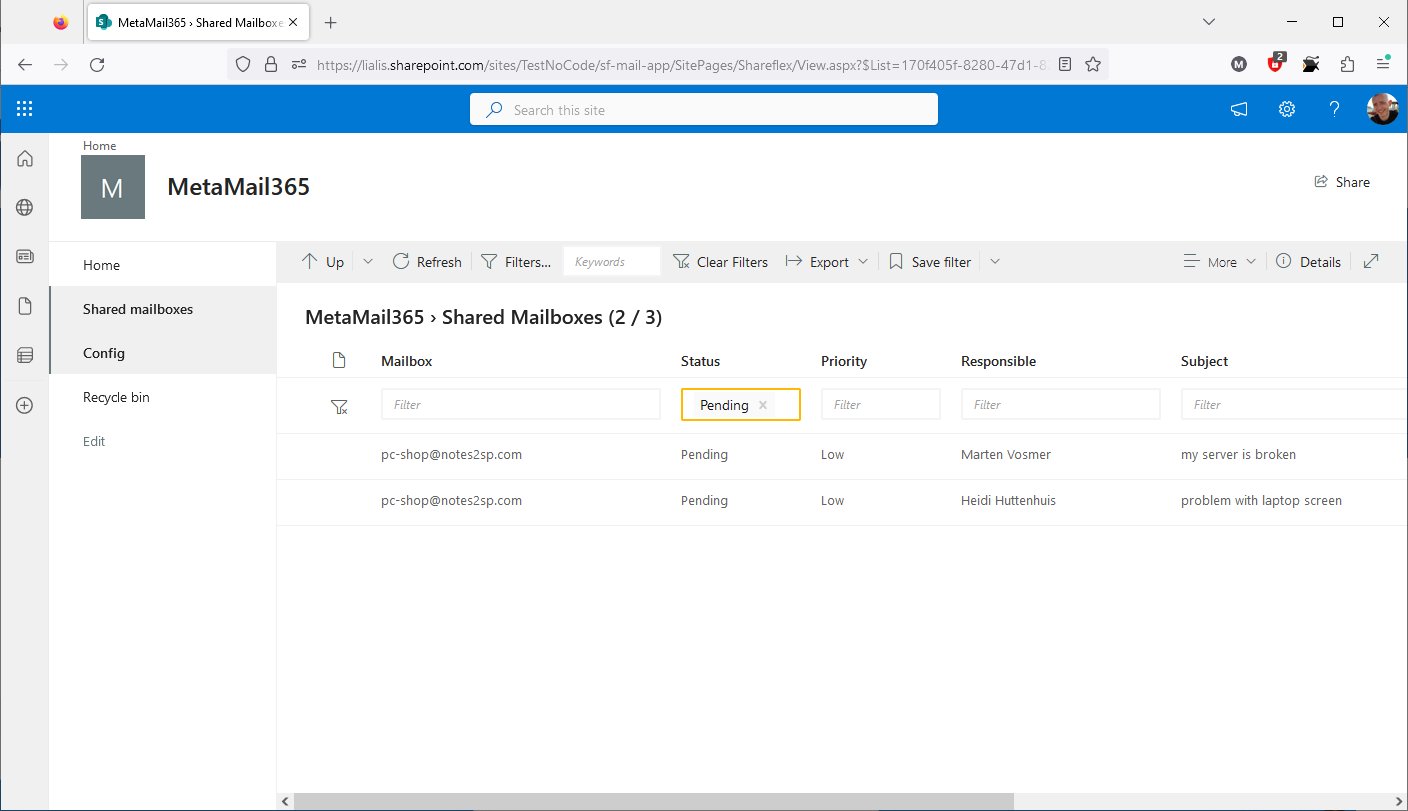Click Edit in the site navigation
The width and height of the screenshot is (1408, 811).
click(94, 441)
